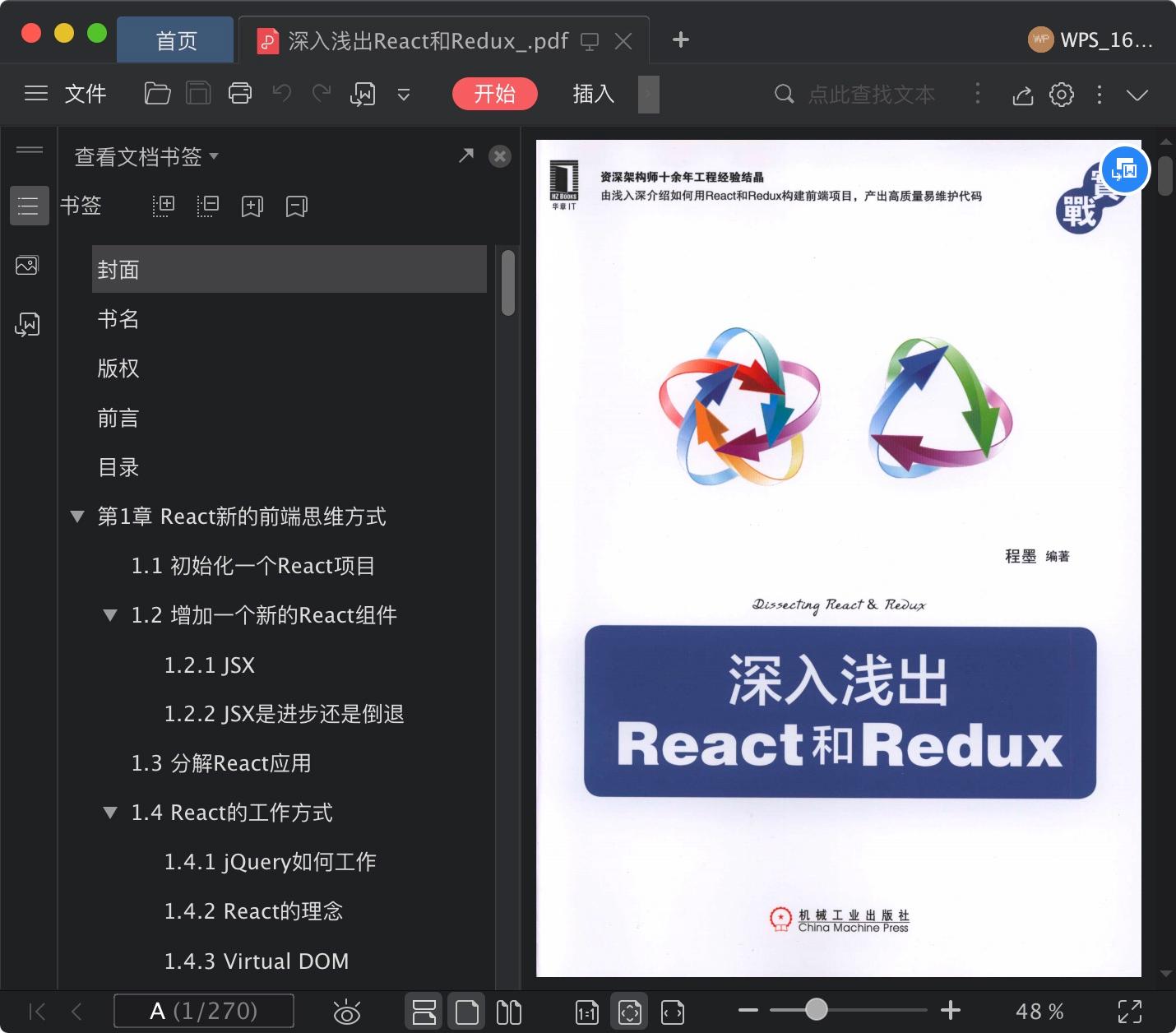The width and height of the screenshot is (1176, 1033).
Task: Click the 点此查找文本 search field
Action: click(872, 95)
